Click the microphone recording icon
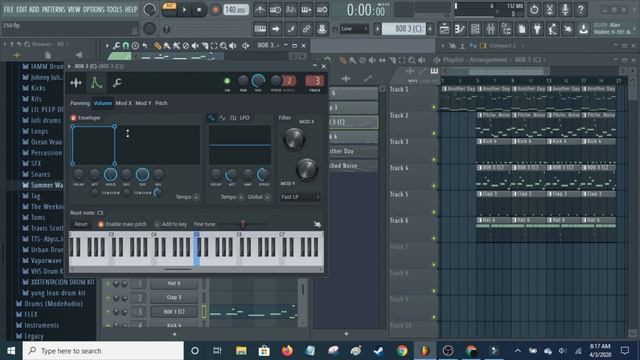The height and width of the screenshot is (360, 640). tap(565, 9)
